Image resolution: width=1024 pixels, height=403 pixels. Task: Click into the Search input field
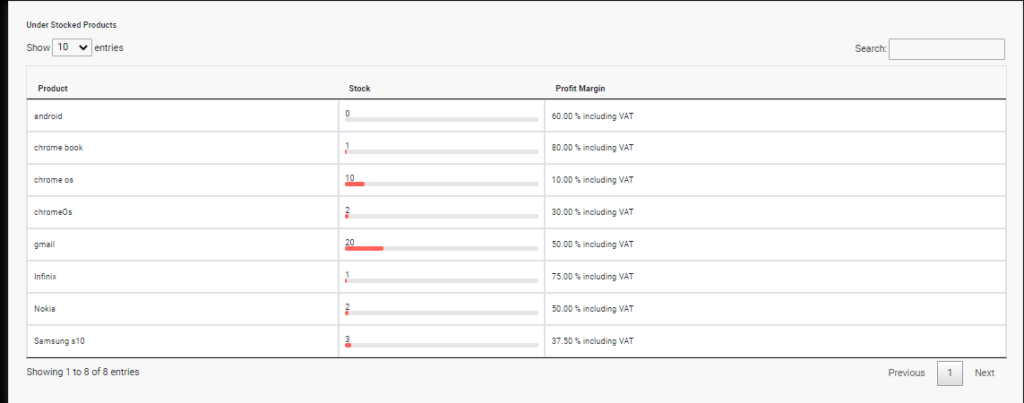point(946,49)
